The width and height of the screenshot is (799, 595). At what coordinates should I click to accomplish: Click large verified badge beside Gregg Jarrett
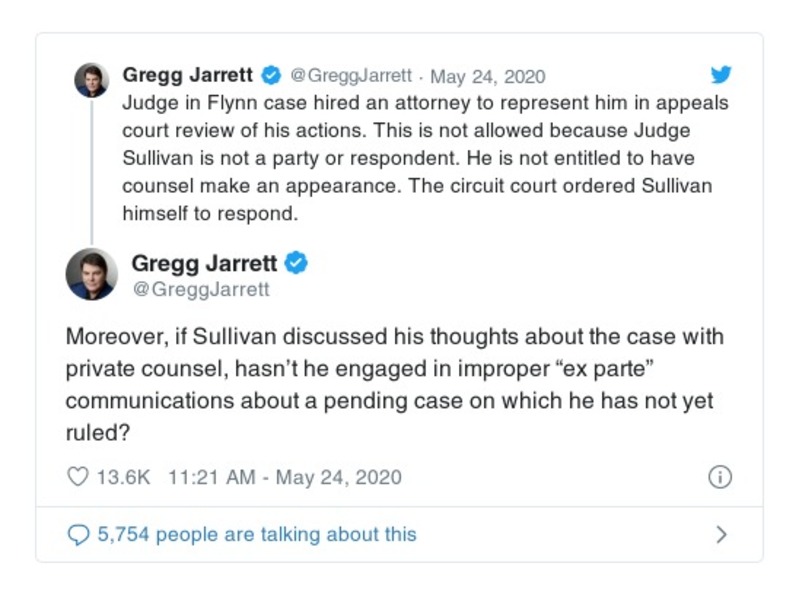[x=296, y=263]
